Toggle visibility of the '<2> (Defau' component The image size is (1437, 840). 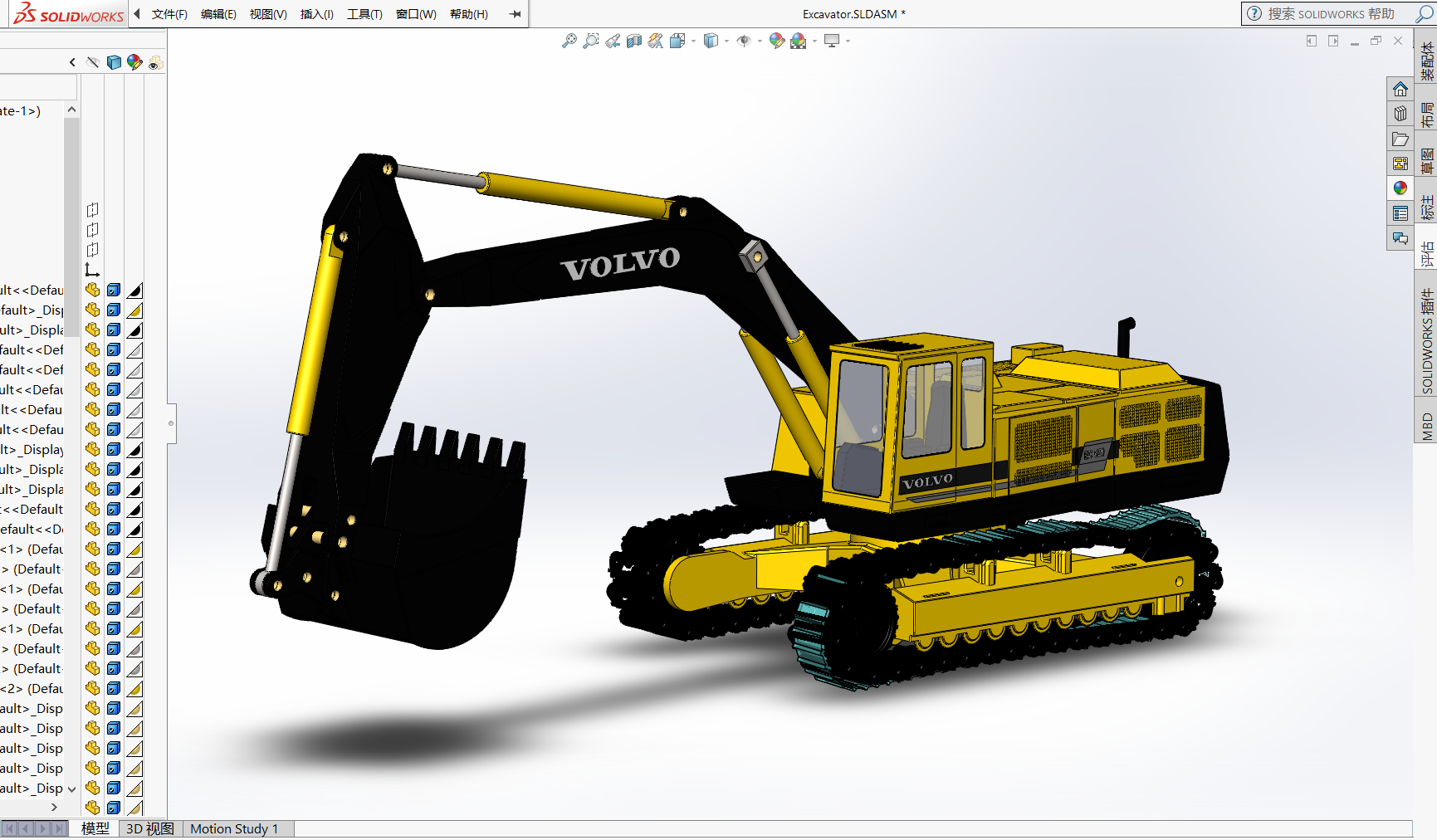(92, 688)
